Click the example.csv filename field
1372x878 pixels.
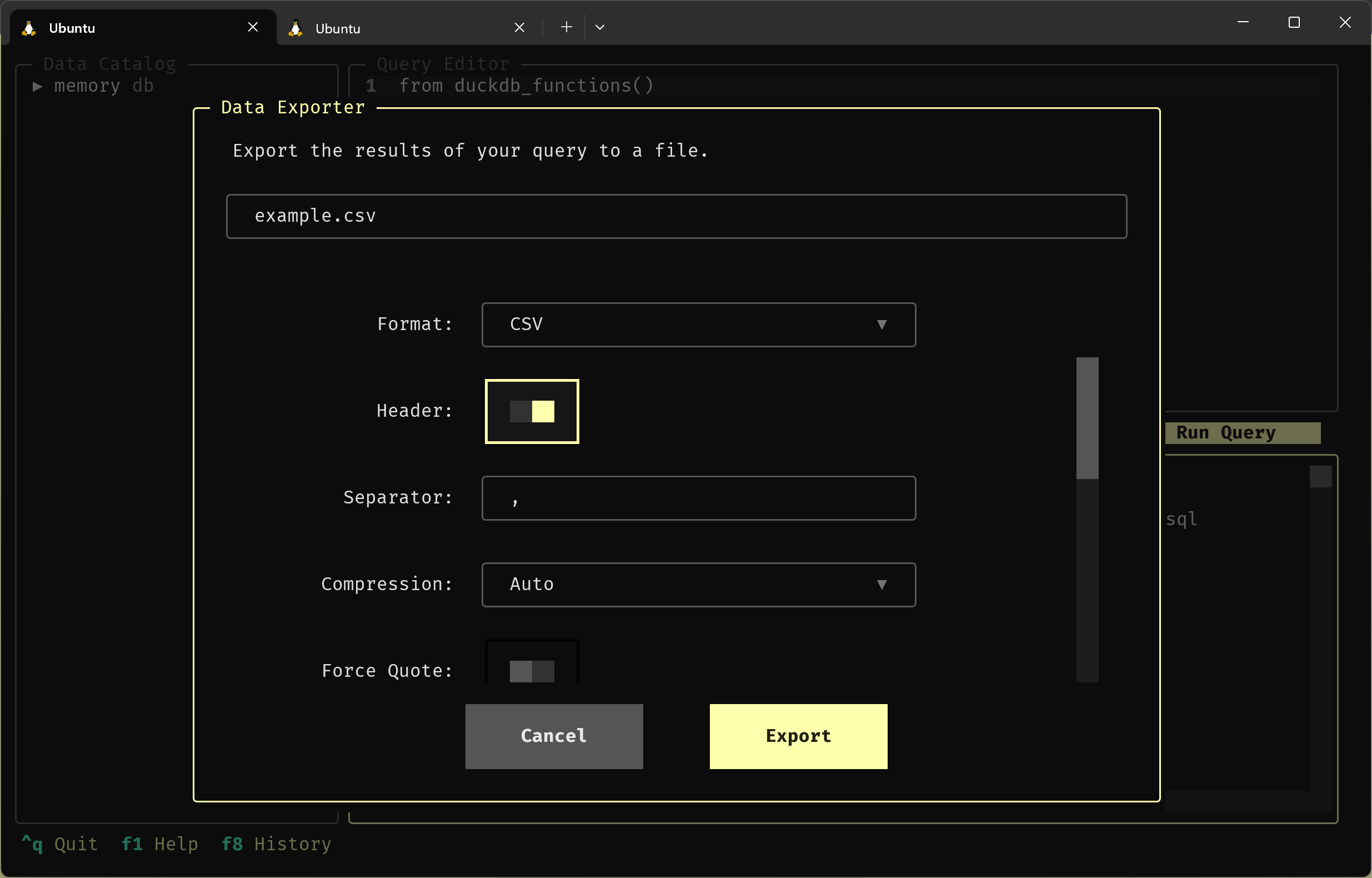coord(676,216)
